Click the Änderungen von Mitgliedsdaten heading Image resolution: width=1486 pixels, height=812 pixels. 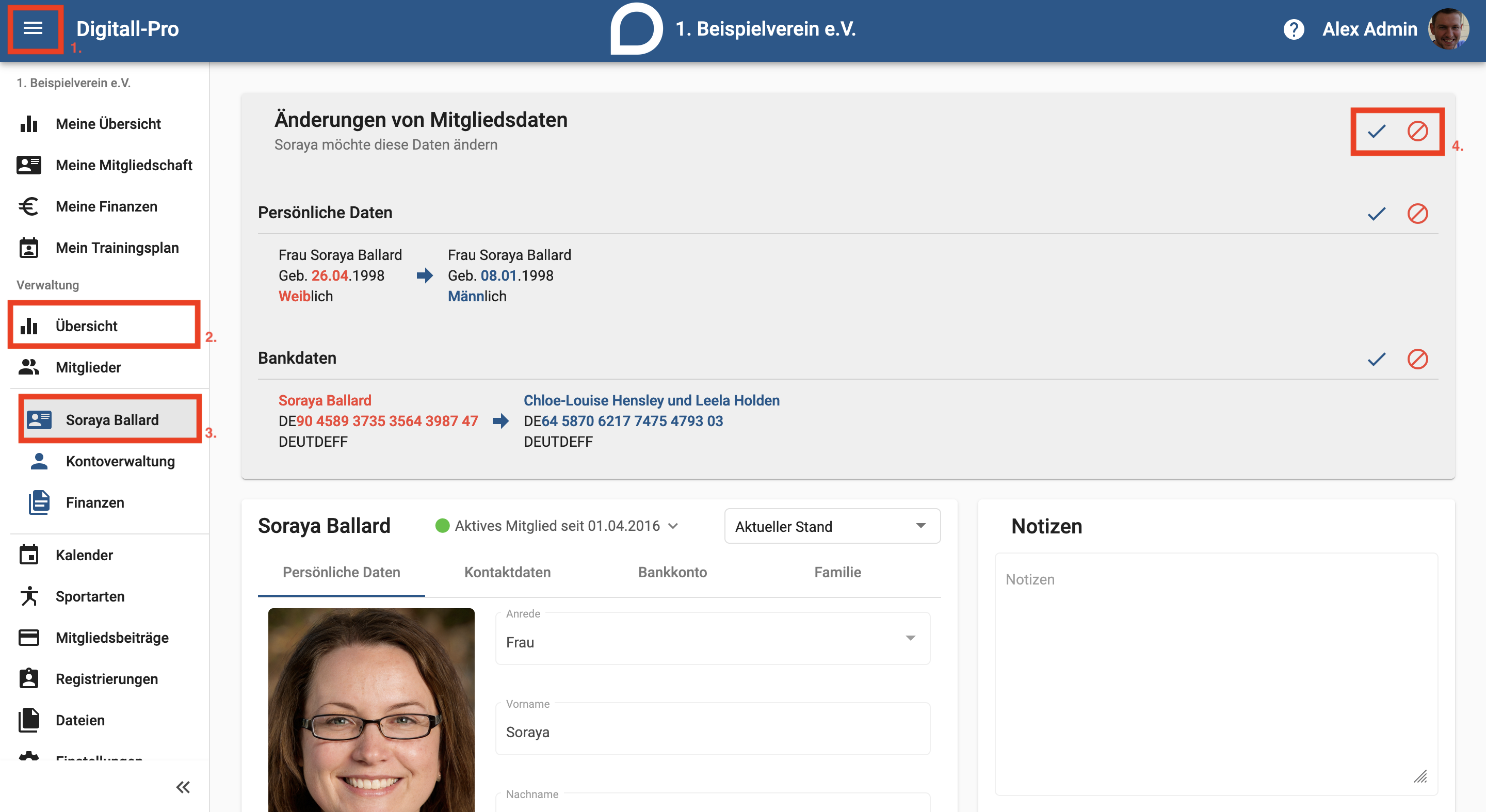click(x=421, y=120)
